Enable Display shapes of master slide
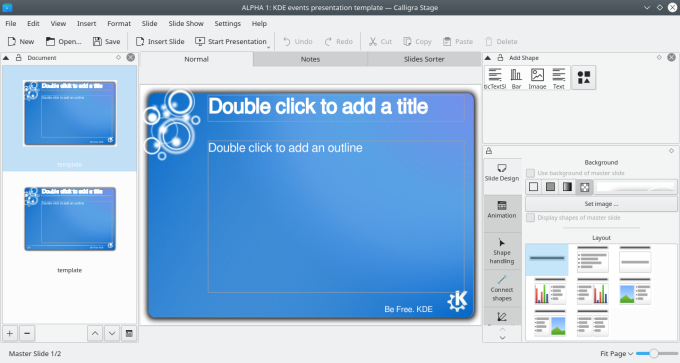 tap(573, 218)
